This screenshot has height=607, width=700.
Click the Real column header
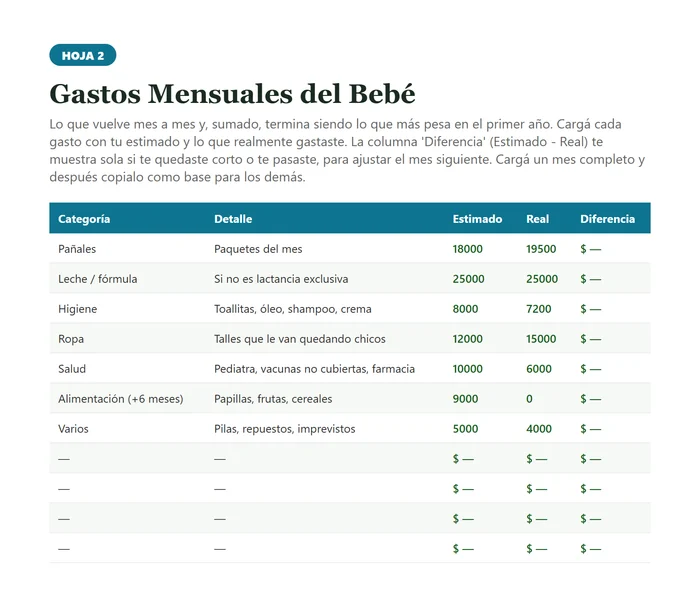coord(538,219)
